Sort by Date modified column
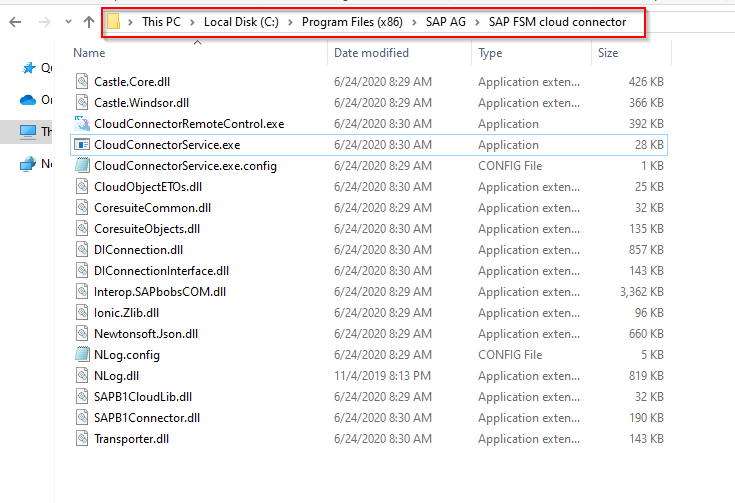The height and width of the screenshot is (503, 735). pos(371,53)
